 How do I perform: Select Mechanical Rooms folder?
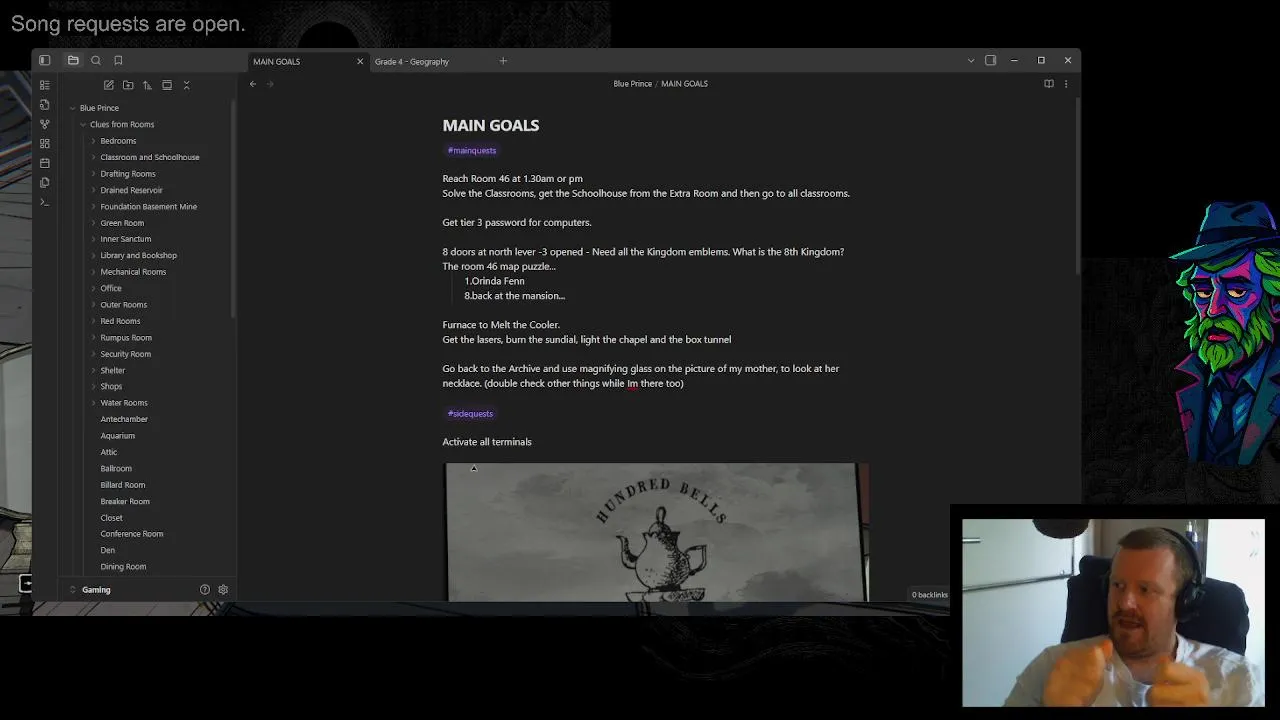click(x=133, y=272)
